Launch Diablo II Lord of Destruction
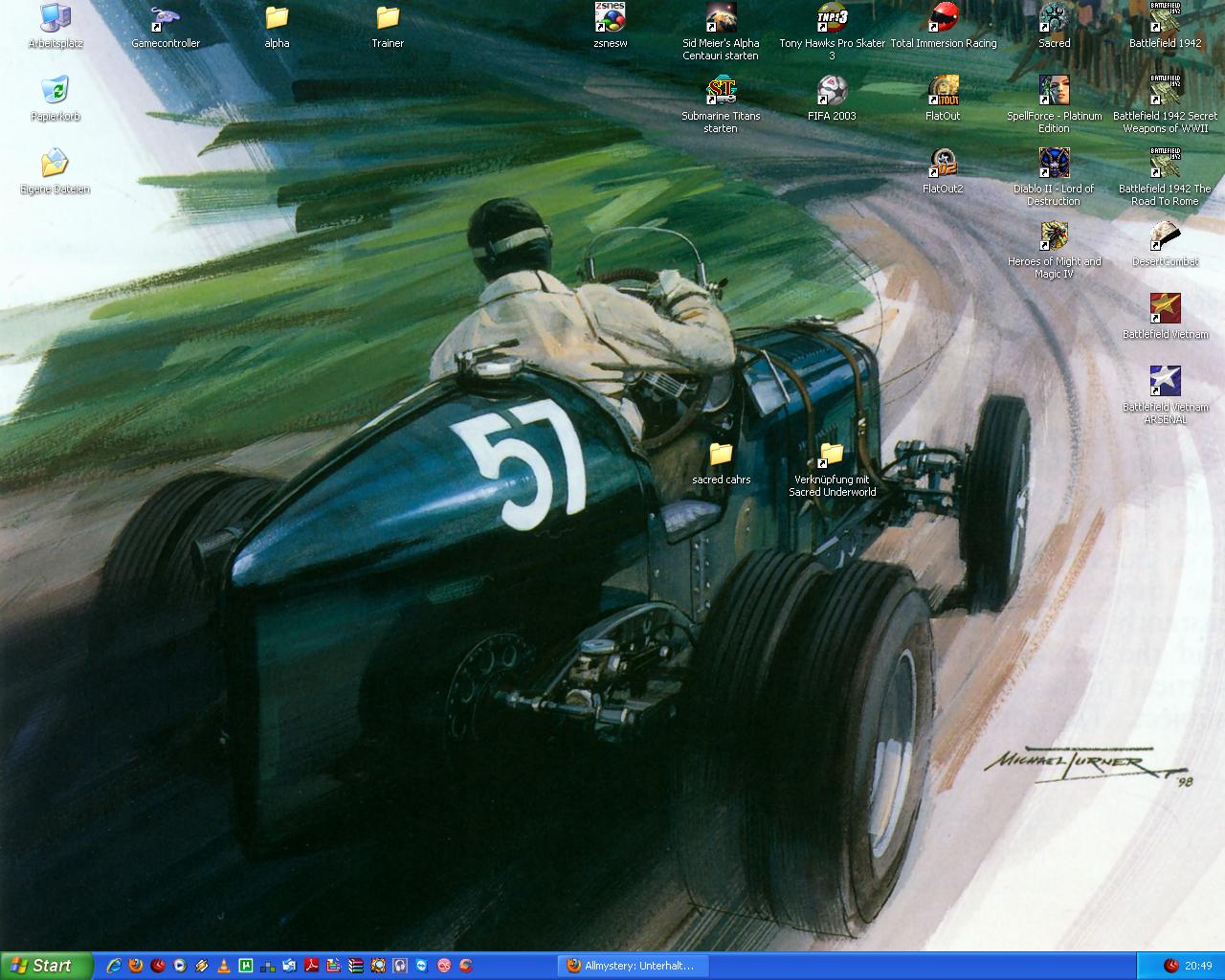The width and height of the screenshot is (1225, 980). pyautogui.click(x=1054, y=178)
